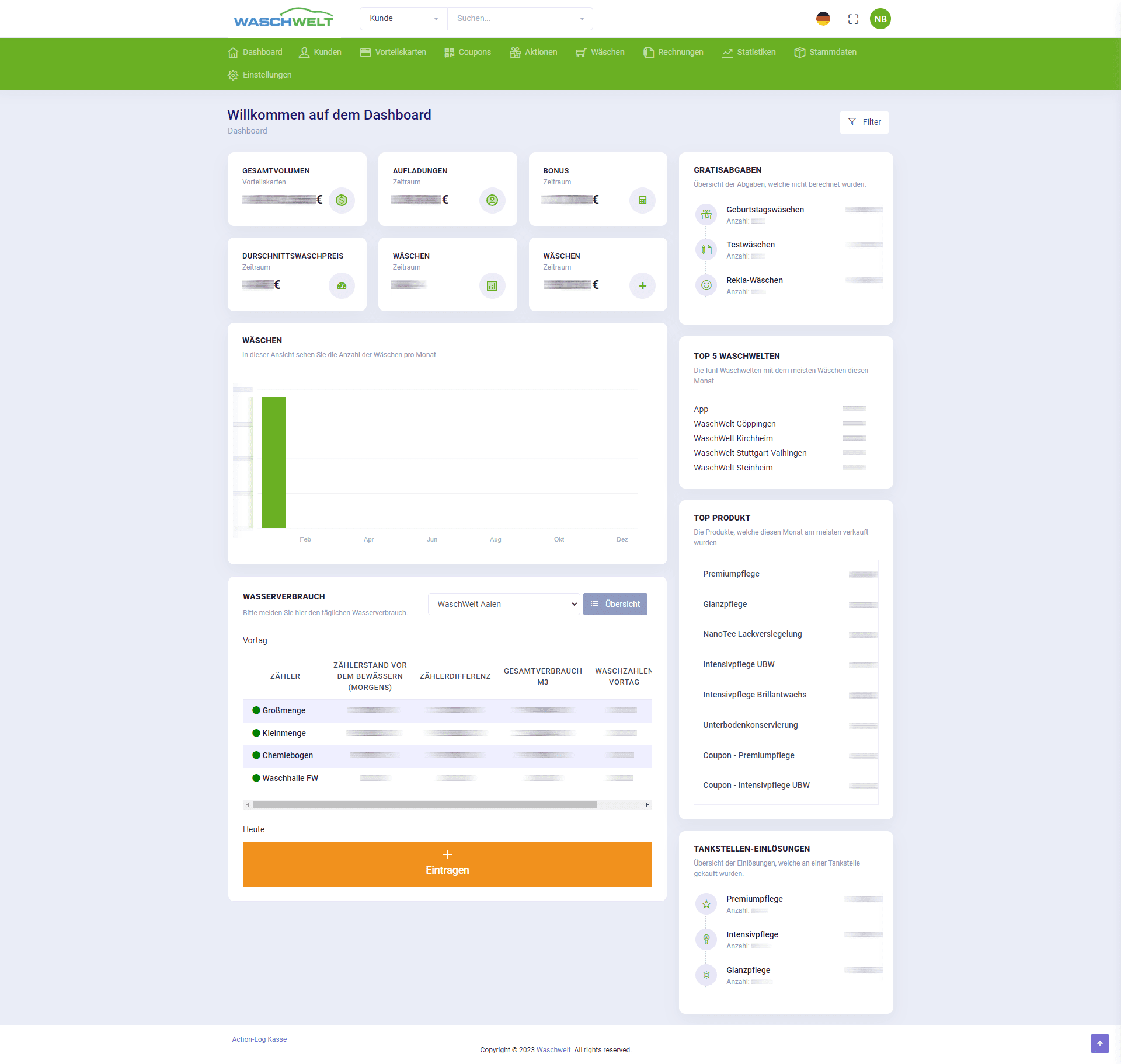The image size is (1121, 1064).
Task: Click Intensivpflege Brillantwachs product row
Action: point(786,695)
